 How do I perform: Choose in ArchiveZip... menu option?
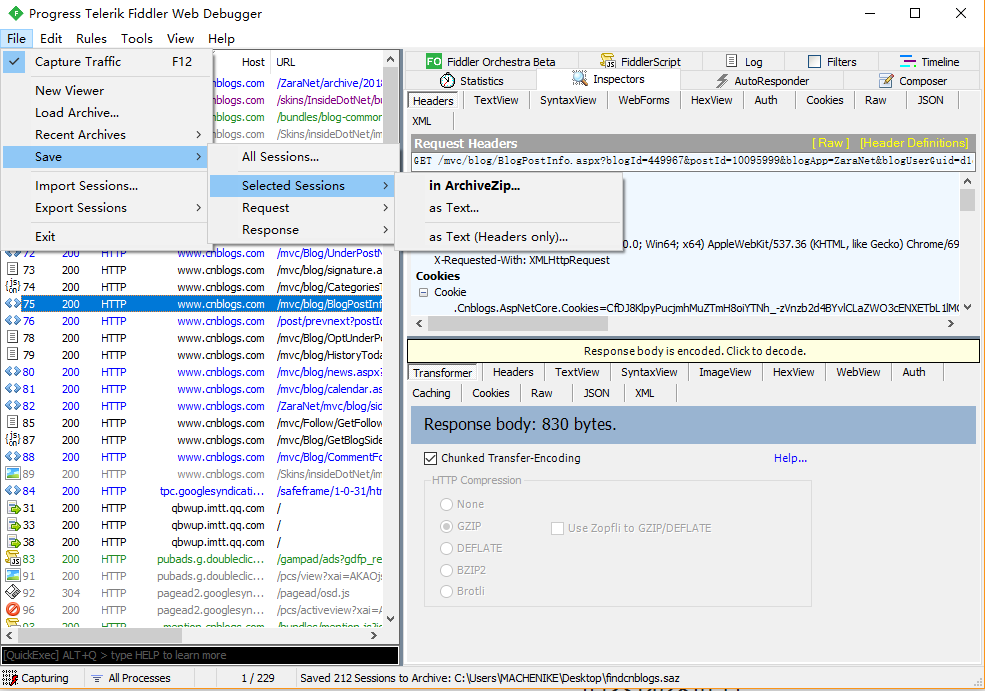tap(509, 185)
